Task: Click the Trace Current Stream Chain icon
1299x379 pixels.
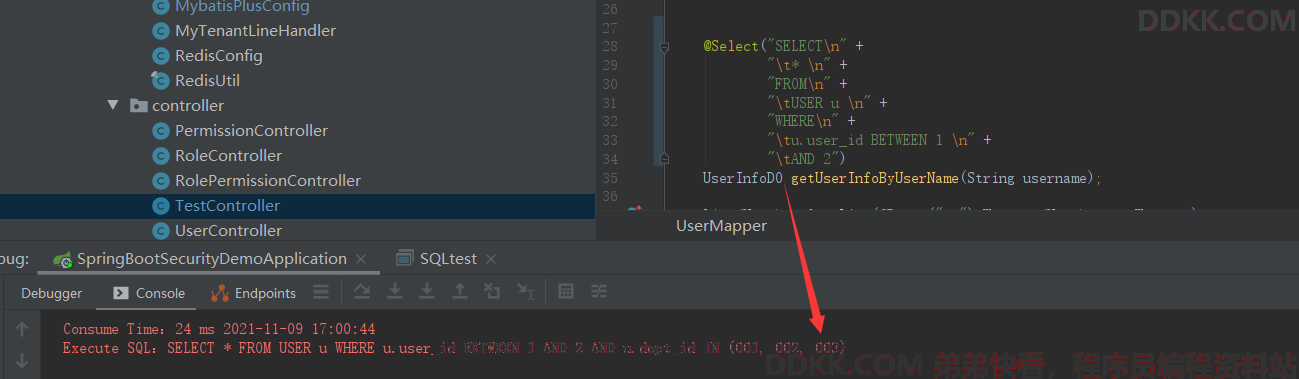Action: pyautogui.click(x=599, y=292)
